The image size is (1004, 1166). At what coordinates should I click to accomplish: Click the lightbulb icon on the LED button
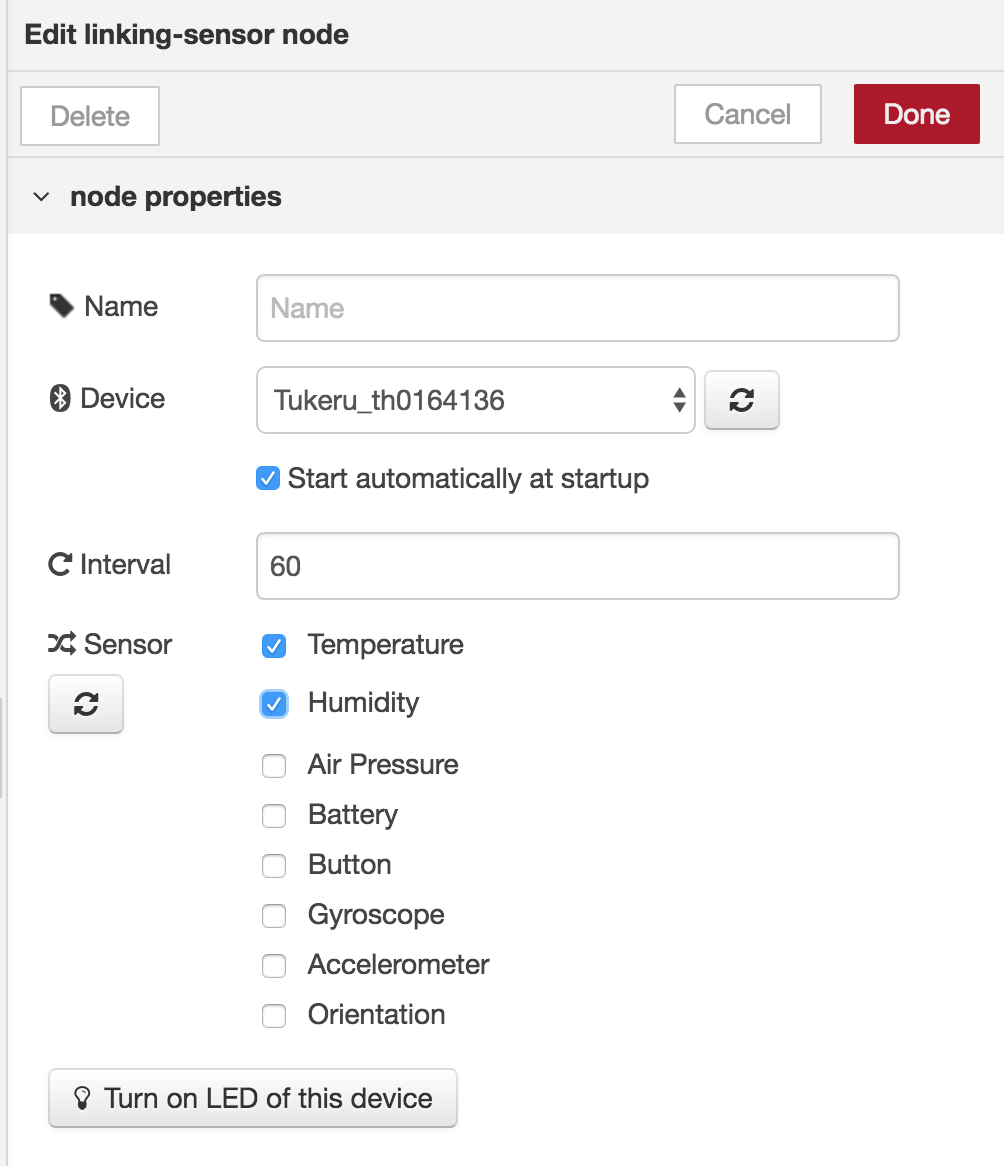[x=82, y=1098]
